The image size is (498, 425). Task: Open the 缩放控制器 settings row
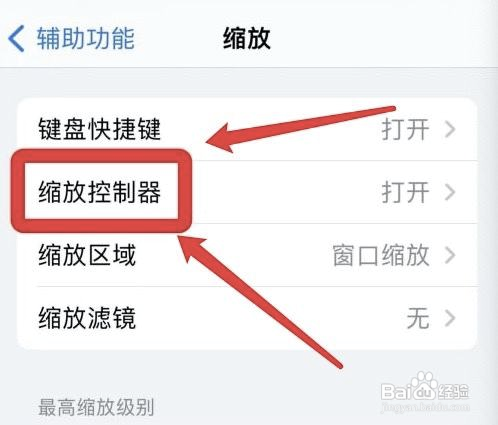pyautogui.click(x=247, y=192)
